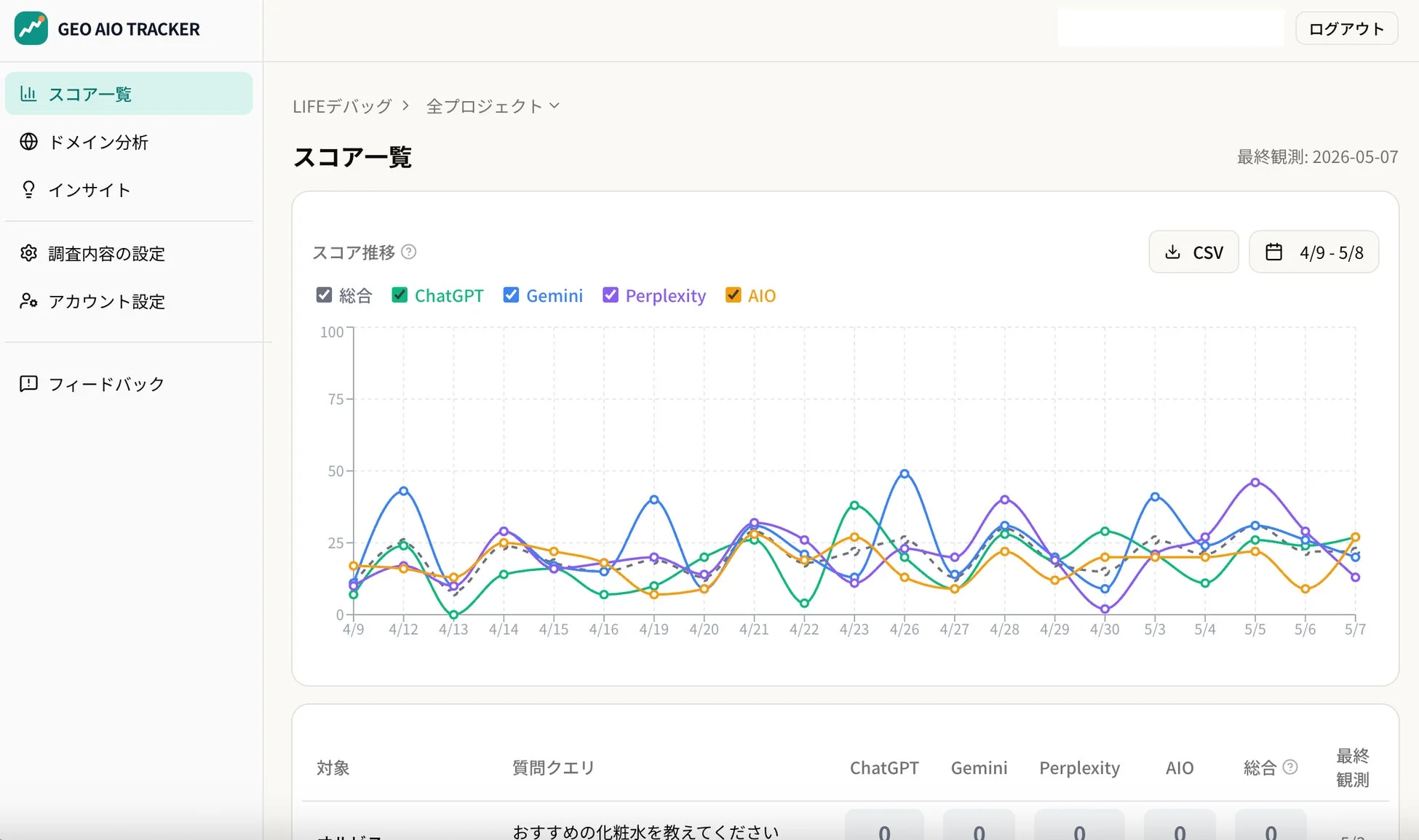The height and width of the screenshot is (840, 1419).
Task: Click the GEO AIO Tracker logo icon
Action: (x=31, y=28)
